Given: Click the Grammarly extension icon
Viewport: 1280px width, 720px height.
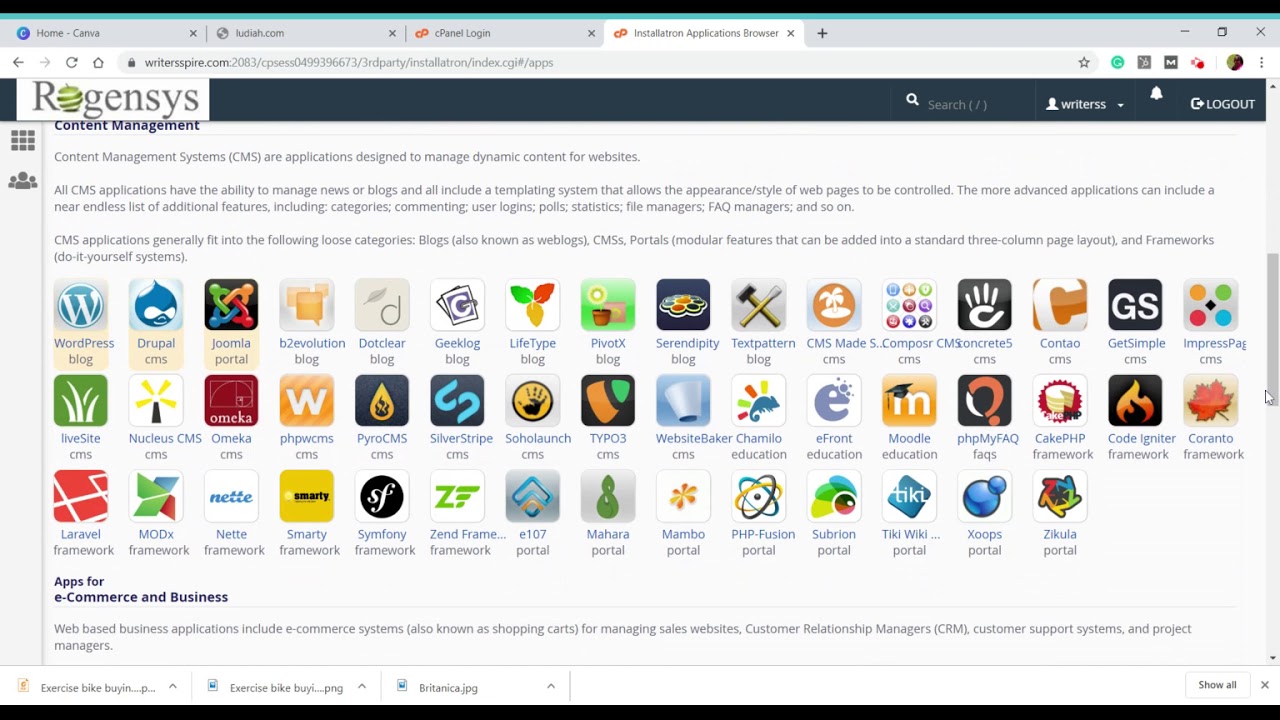Looking at the screenshot, I should pyautogui.click(x=1117, y=62).
